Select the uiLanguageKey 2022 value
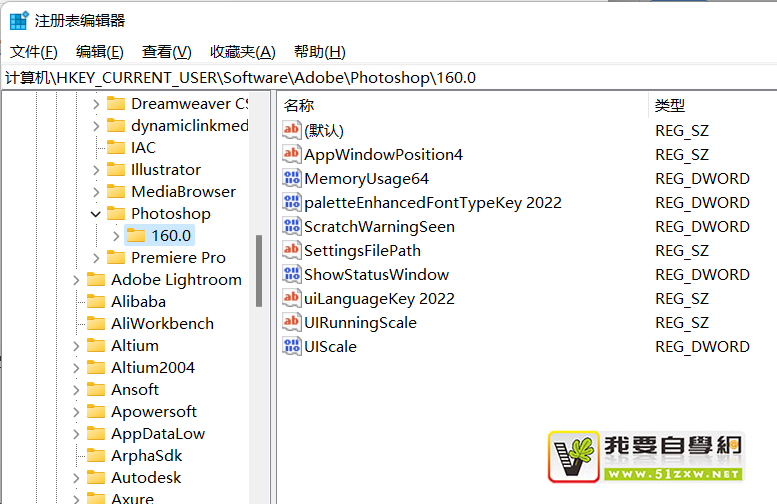 [379, 299]
